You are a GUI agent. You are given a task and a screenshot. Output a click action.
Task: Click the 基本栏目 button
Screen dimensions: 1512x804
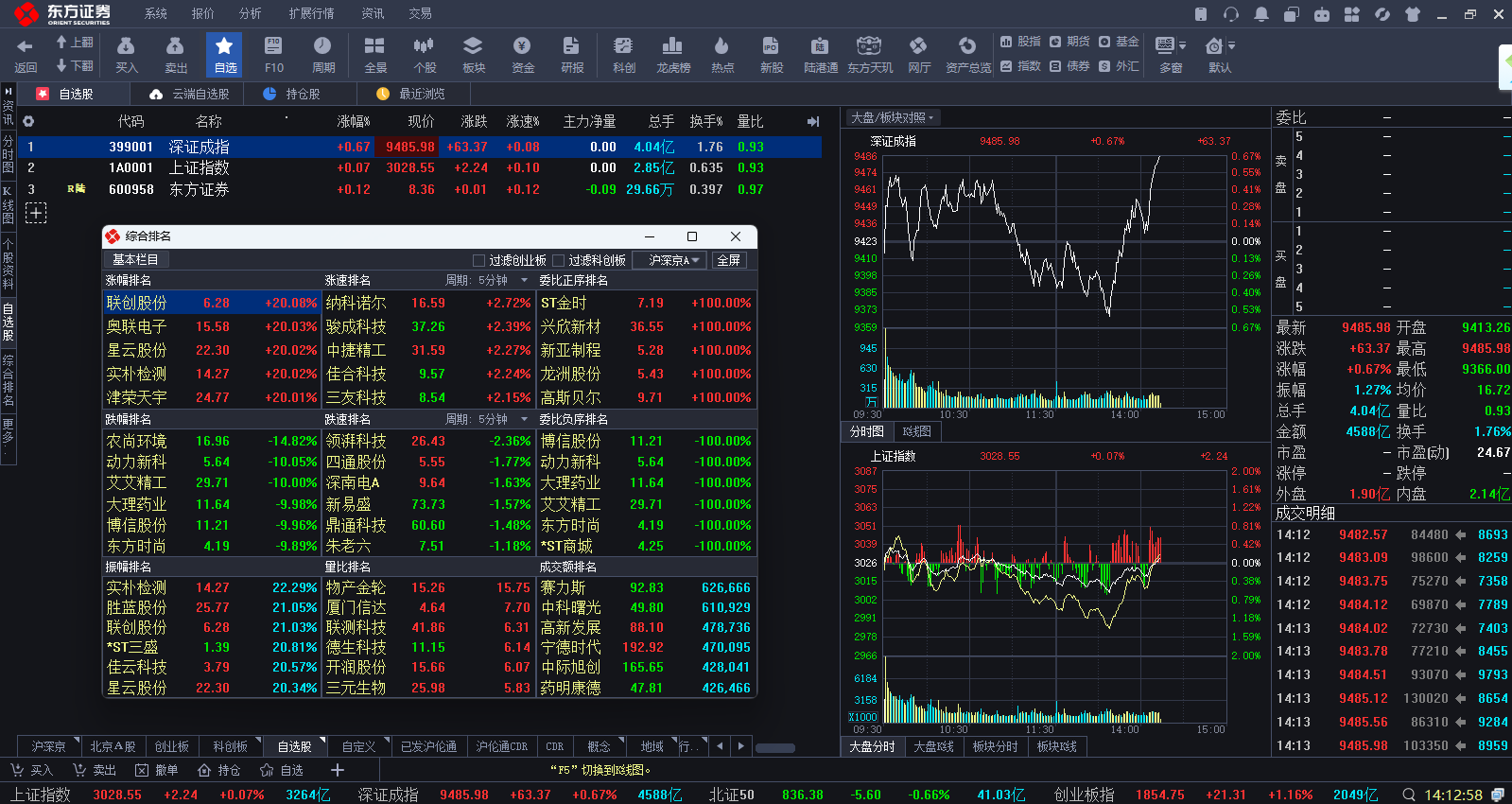coord(135,259)
